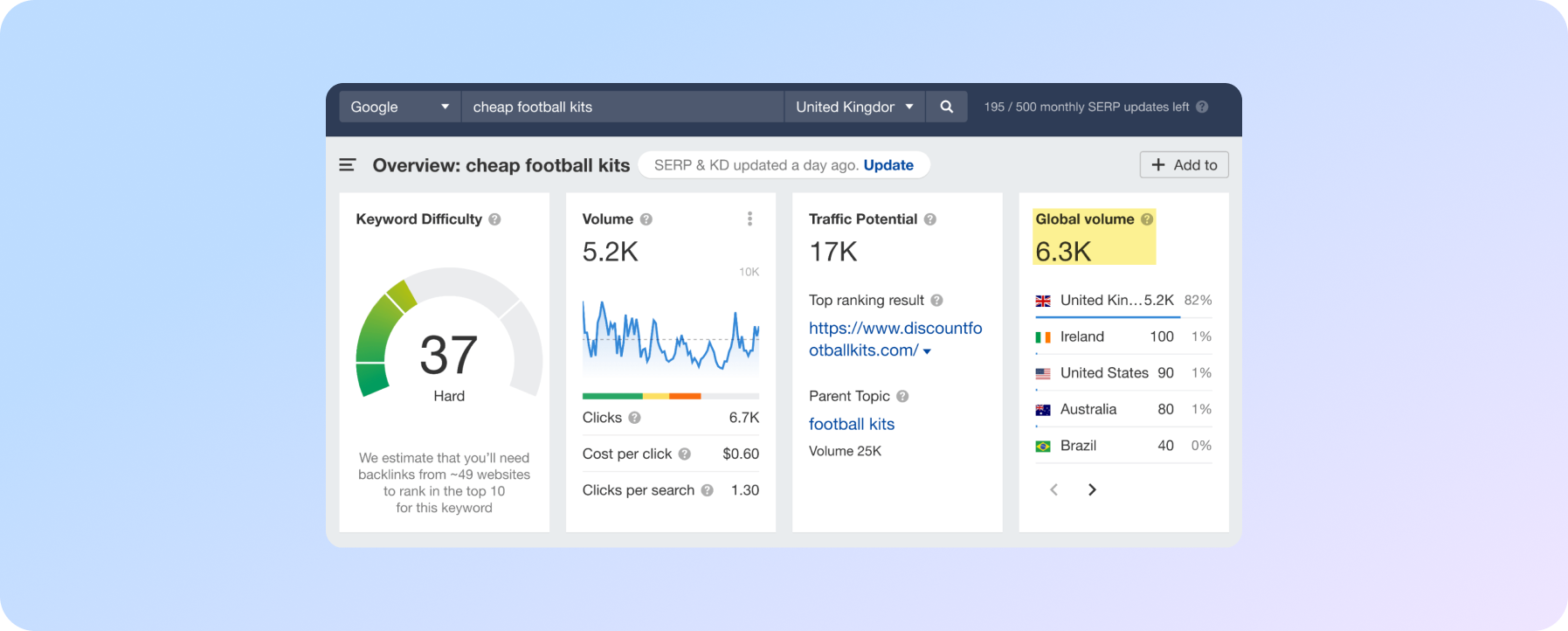Go to next page of countries list
This screenshot has height=631, width=1568.
tap(1092, 489)
